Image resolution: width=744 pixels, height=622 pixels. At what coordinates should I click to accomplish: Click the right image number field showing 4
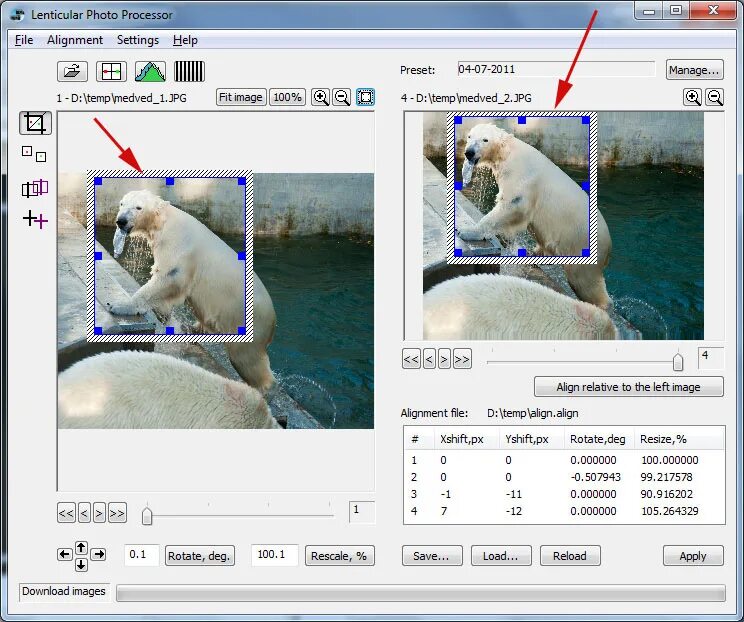pos(711,358)
